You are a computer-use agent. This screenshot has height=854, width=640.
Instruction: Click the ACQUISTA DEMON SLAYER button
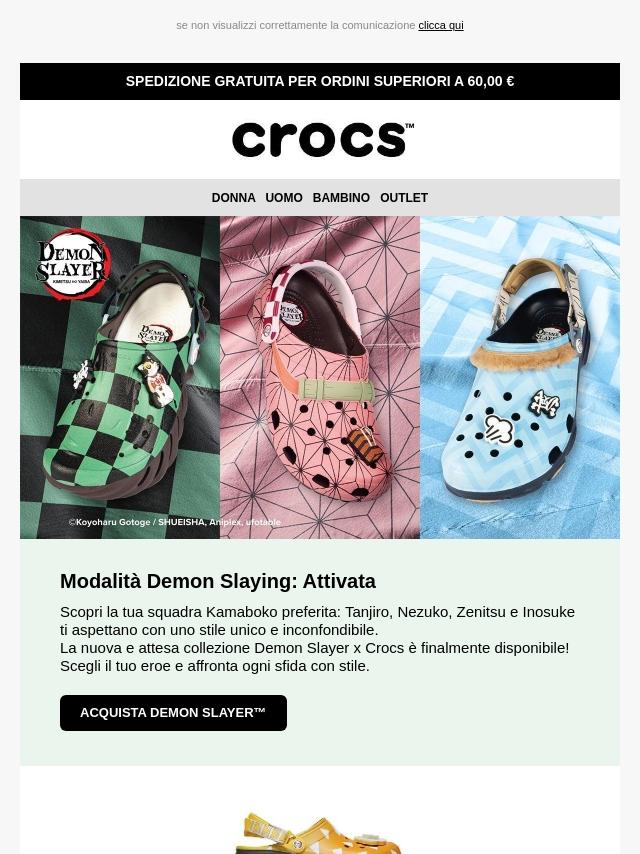[173, 712]
